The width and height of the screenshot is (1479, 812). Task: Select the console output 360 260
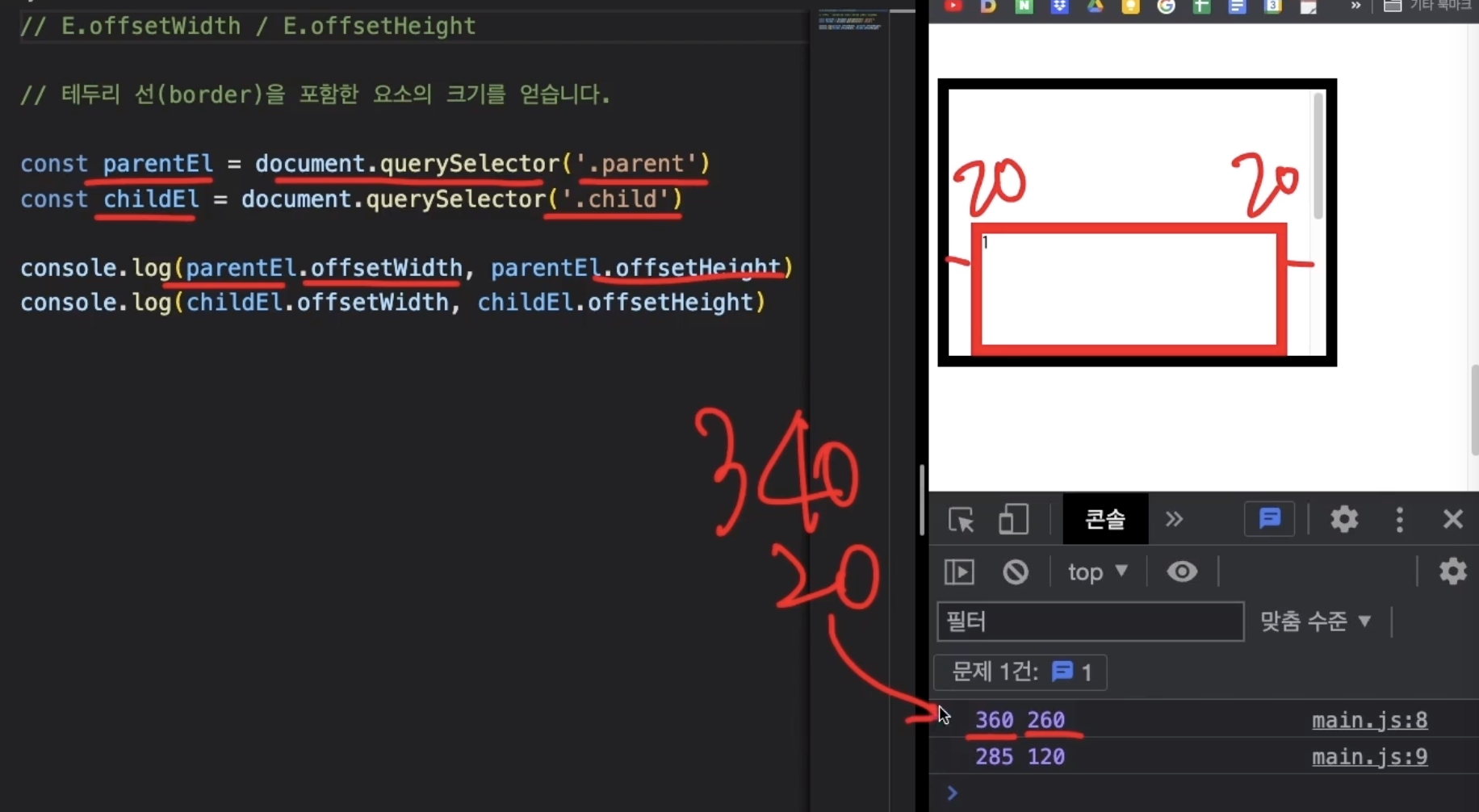point(1020,720)
